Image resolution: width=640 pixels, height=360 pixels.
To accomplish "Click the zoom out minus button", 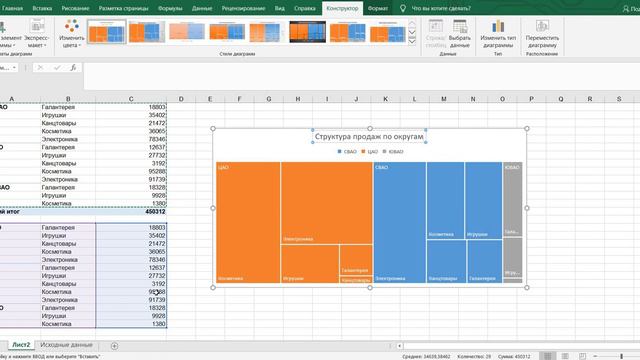I will pos(595,356).
